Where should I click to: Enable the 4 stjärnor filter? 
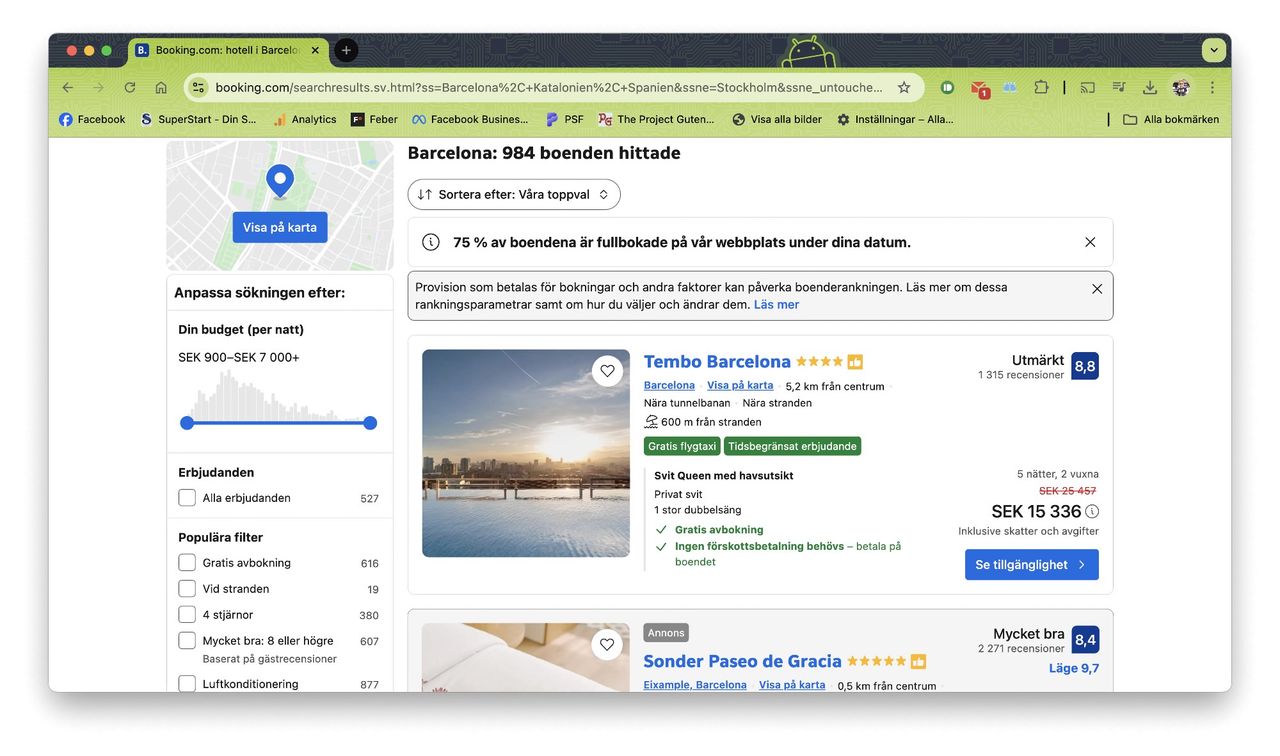(187, 614)
